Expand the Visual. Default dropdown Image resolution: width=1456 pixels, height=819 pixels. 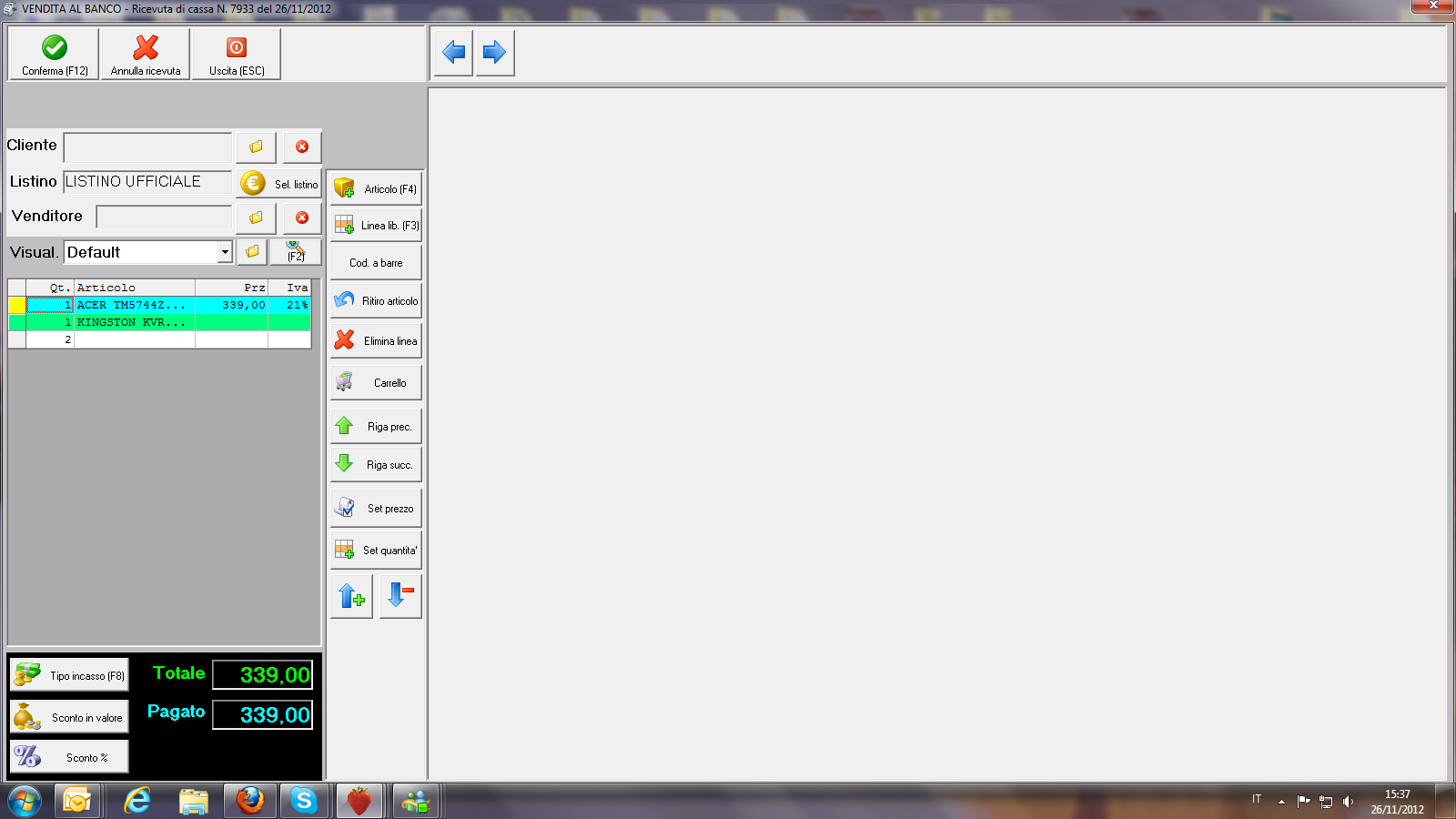(x=224, y=252)
